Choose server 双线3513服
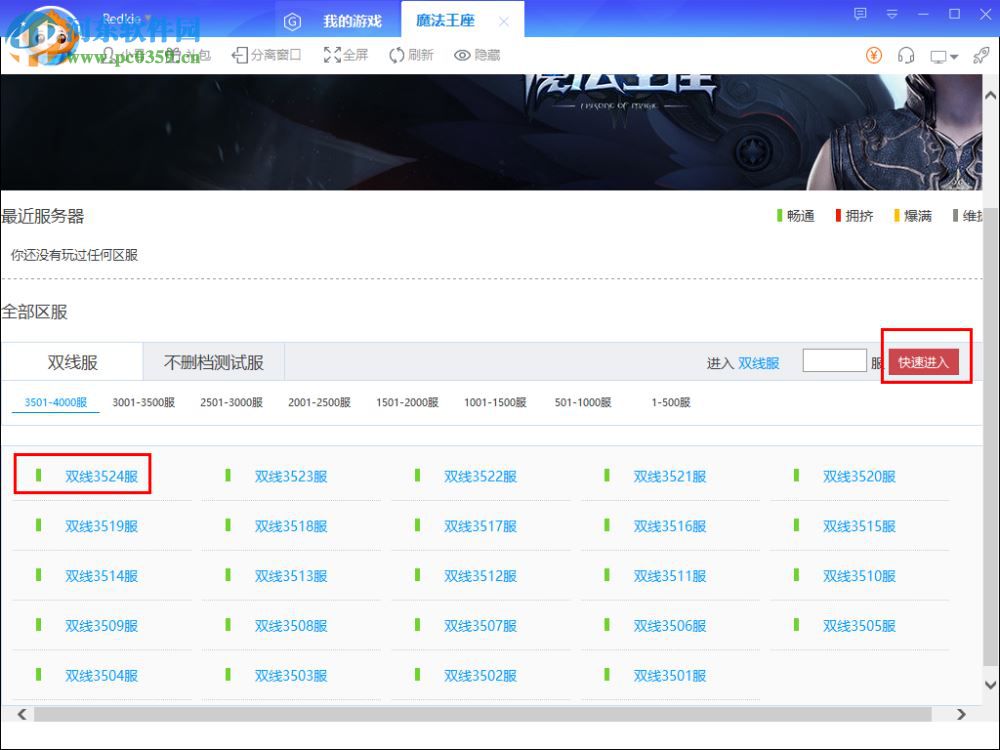This screenshot has height=750, width=1000. coord(291,576)
